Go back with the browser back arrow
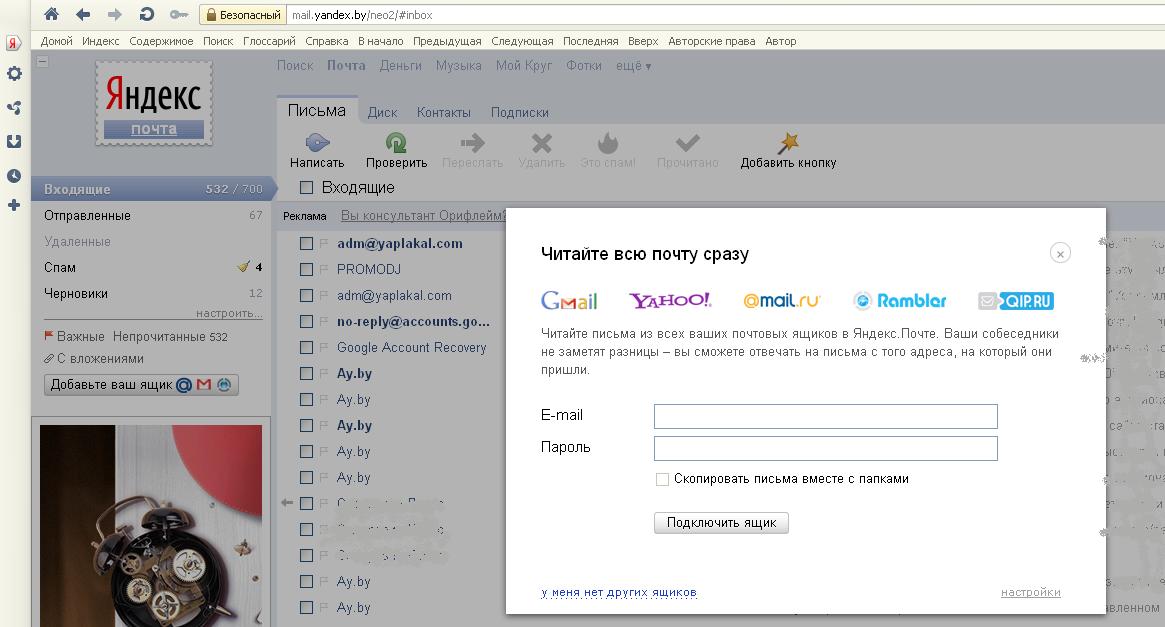This screenshot has width=1165, height=627. point(82,14)
